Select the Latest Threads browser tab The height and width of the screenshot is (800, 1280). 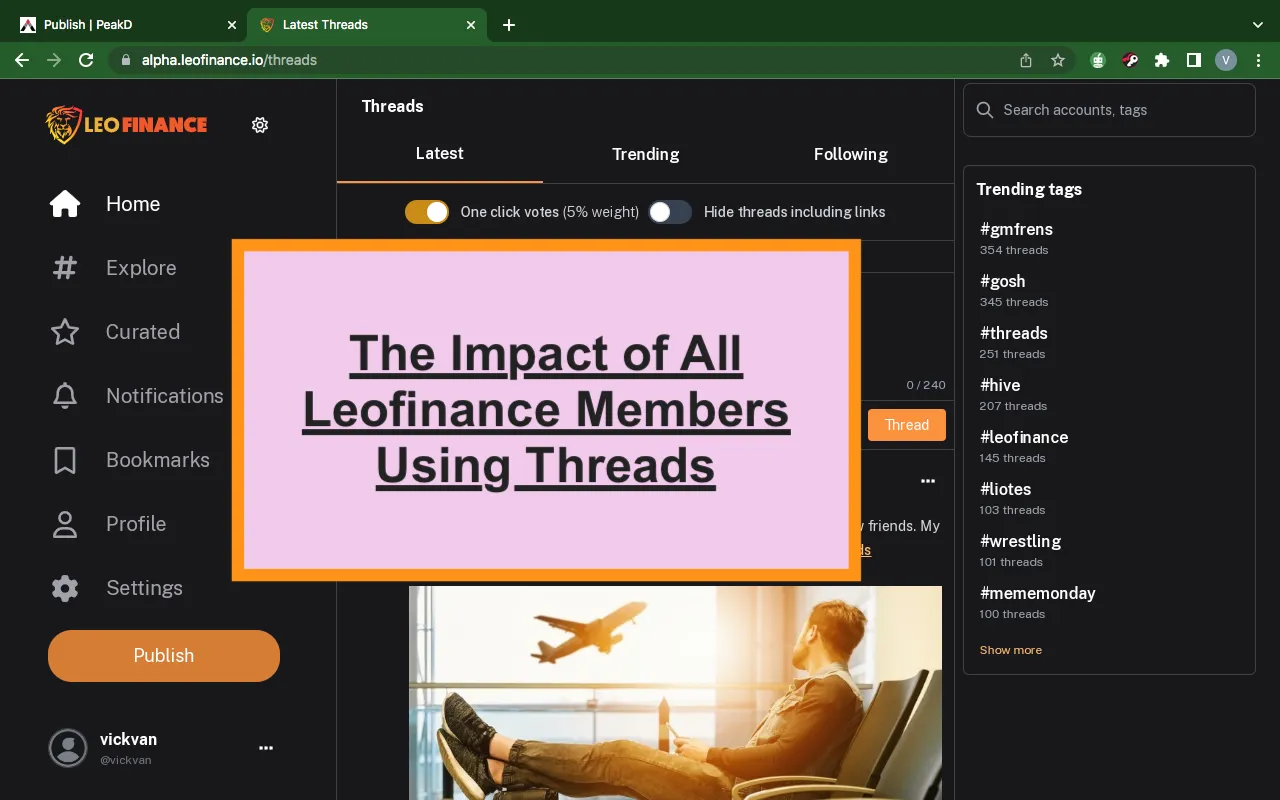[x=368, y=25]
